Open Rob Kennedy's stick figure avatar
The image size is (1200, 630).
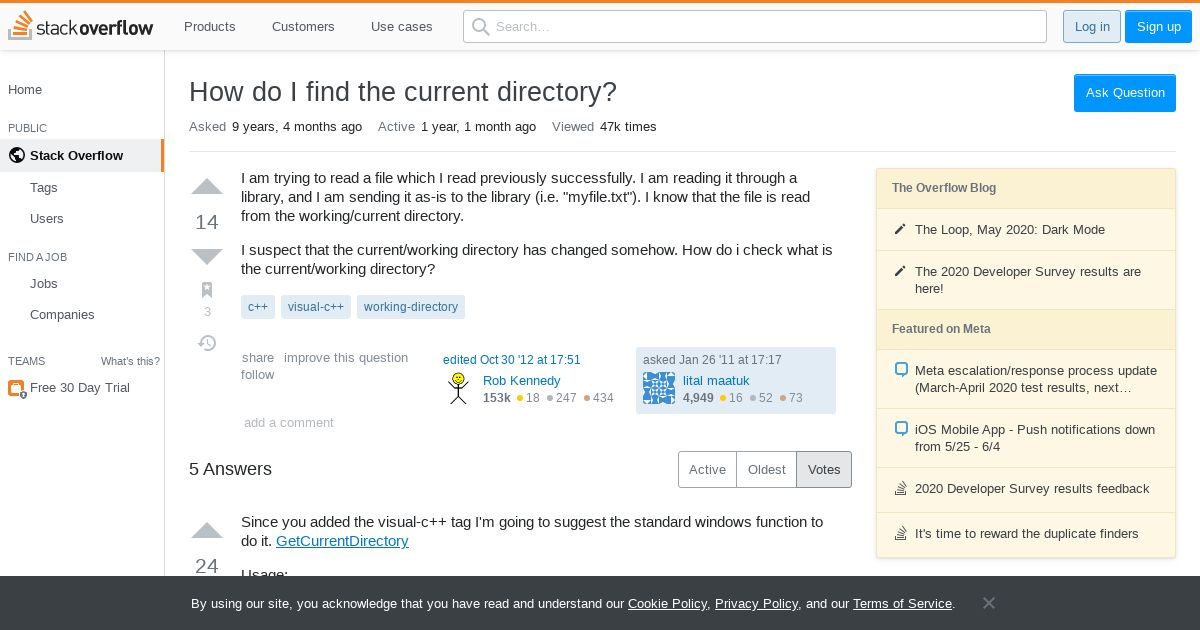click(x=459, y=388)
